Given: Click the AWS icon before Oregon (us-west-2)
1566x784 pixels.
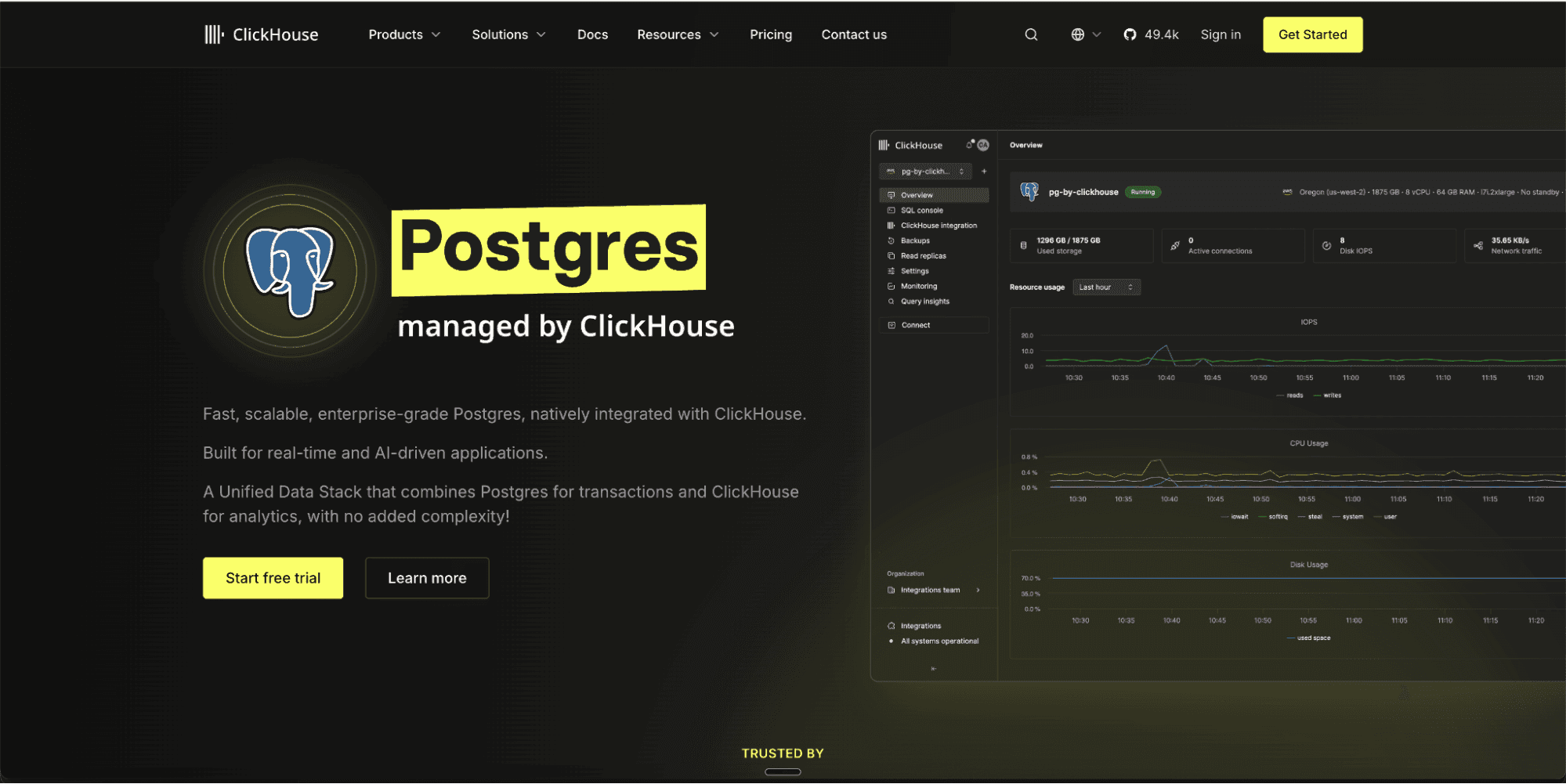Looking at the screenshot, I should [x=1287, y=192].
